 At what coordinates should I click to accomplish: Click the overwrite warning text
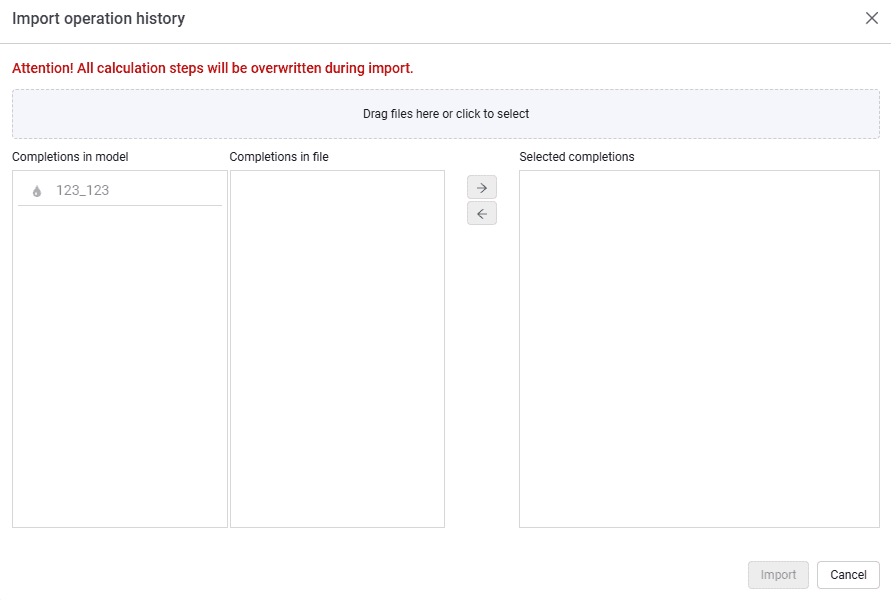[x=213, y=68]
